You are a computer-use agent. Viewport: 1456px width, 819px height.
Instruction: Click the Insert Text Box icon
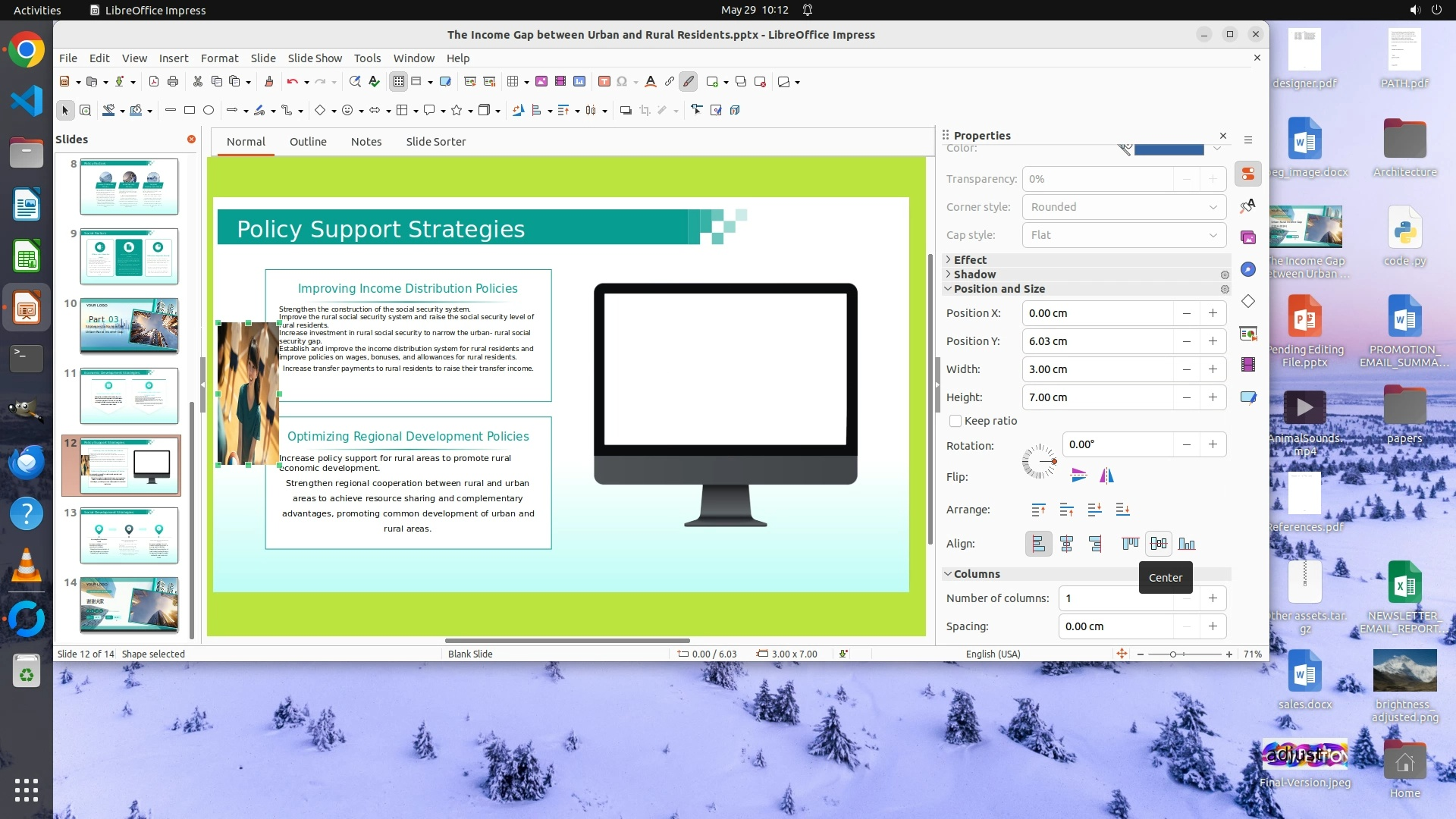(604, 82)
